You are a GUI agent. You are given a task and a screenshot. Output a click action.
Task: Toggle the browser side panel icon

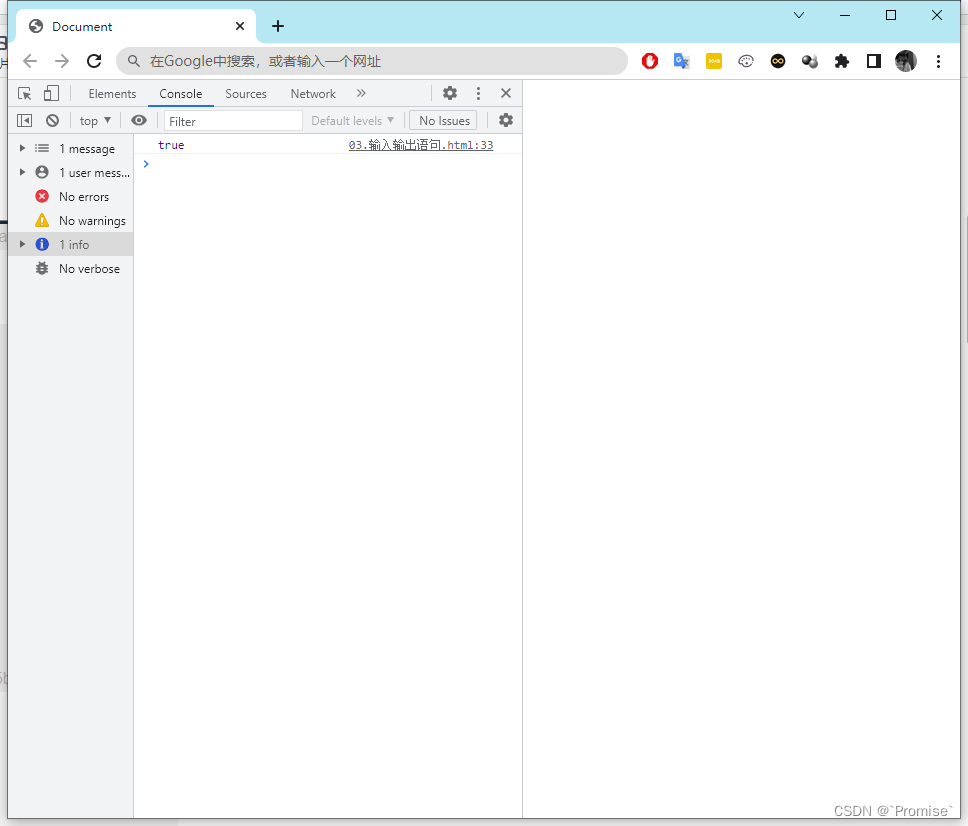(x=874, y=61)
